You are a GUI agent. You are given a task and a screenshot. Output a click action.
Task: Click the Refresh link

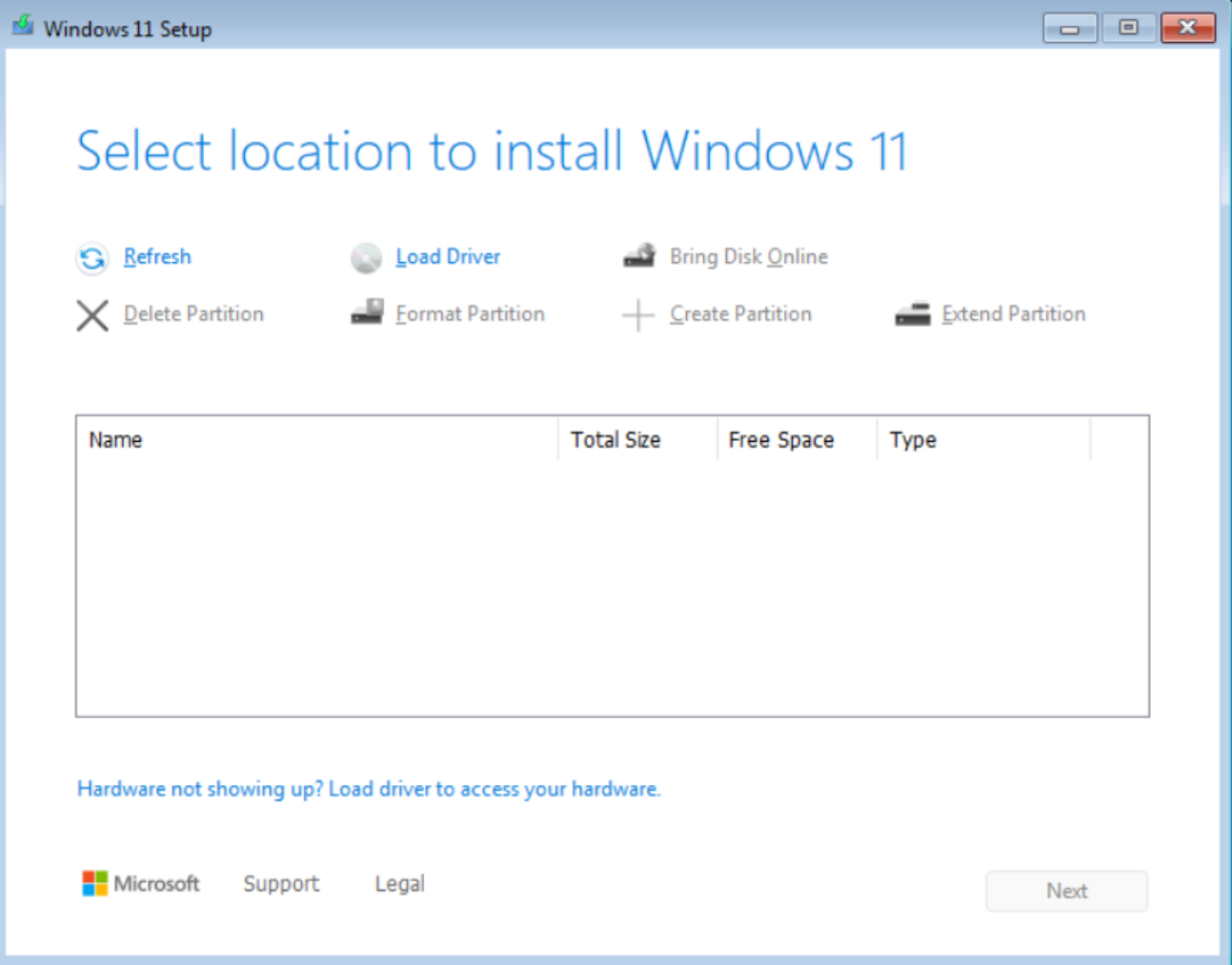point(157,256)
